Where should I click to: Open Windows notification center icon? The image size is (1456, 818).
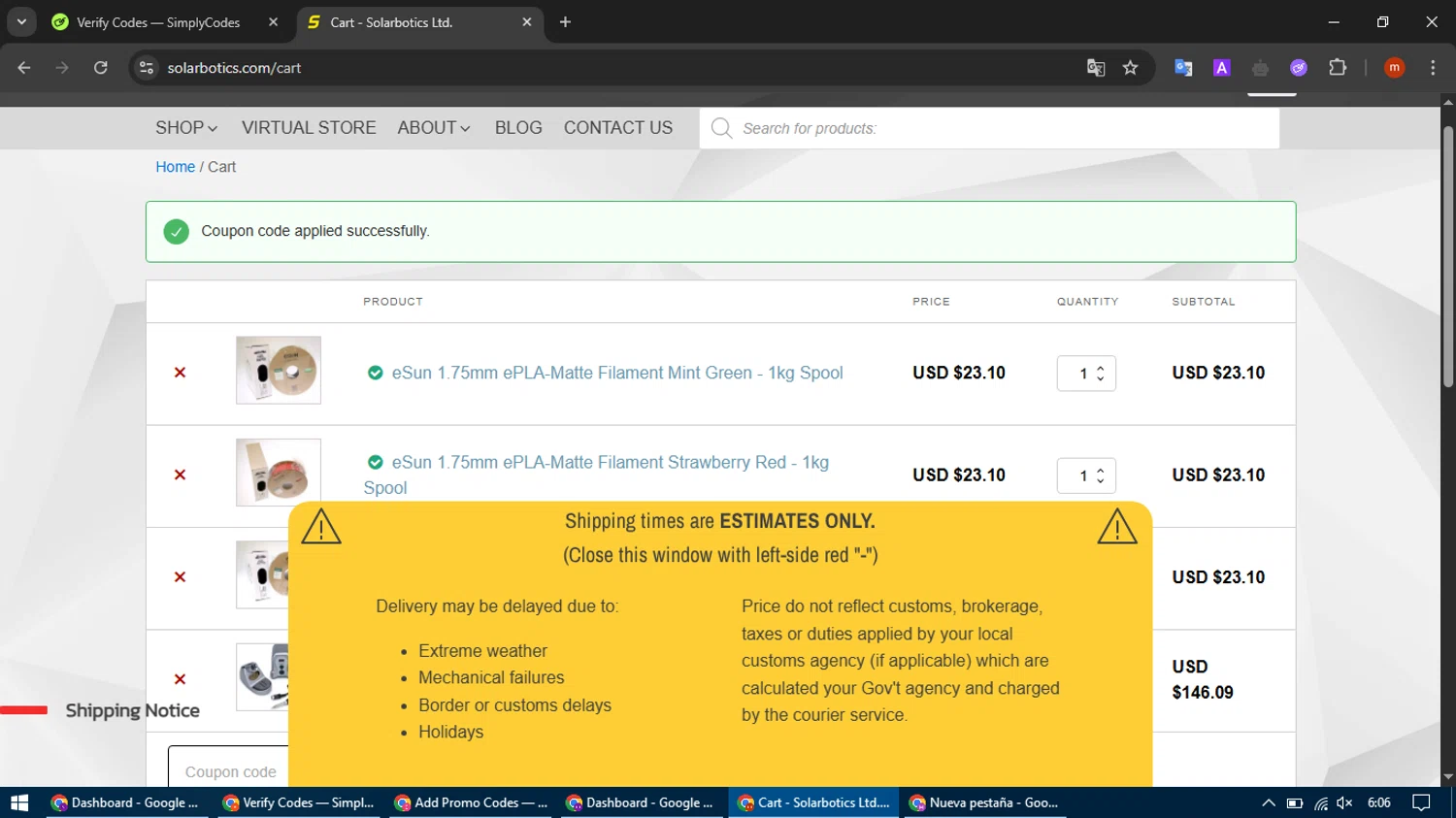point(1421,802)
